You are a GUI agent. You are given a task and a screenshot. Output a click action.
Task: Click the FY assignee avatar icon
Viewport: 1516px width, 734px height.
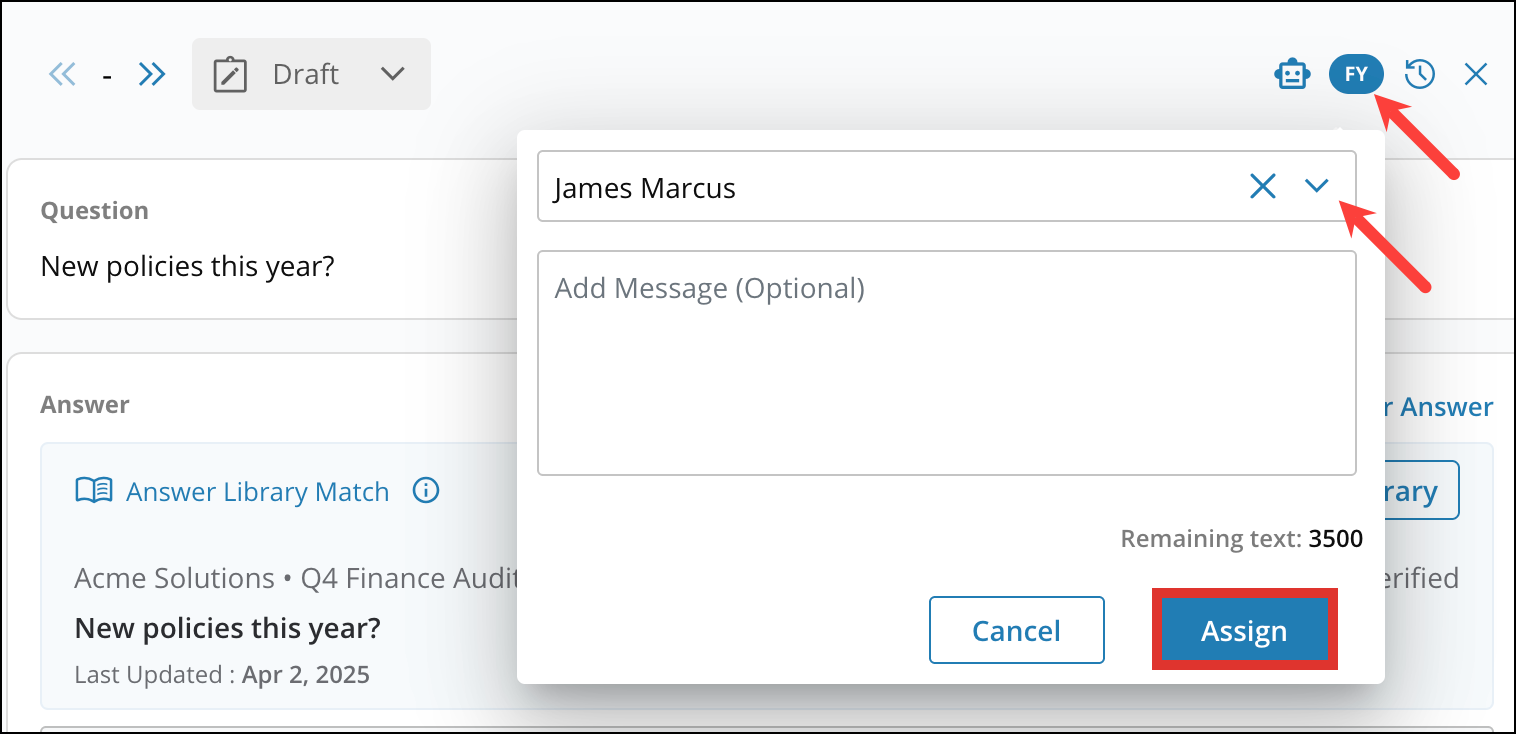click(1356, 73)
